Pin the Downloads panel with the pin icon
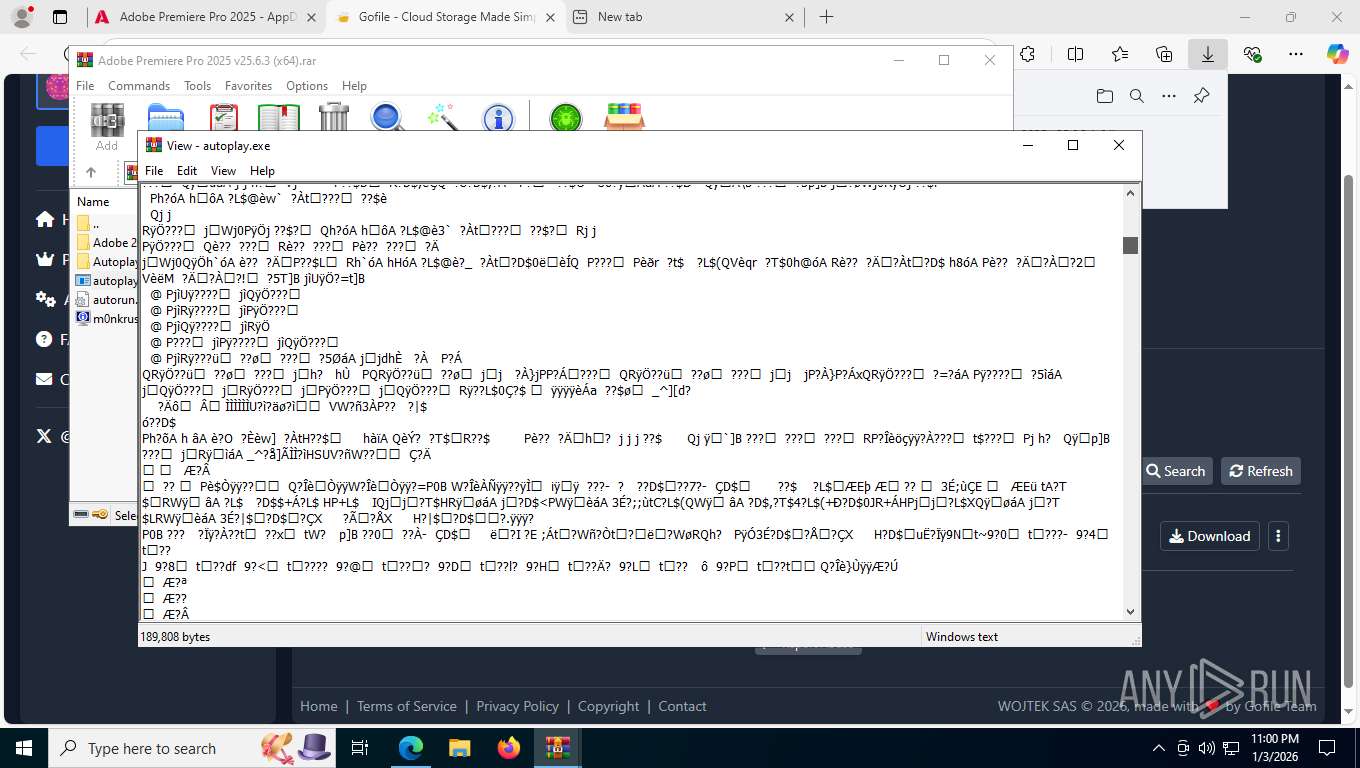Image resolution: width=1360 pixels, height=768 pixels. [x=1202, y=96]
